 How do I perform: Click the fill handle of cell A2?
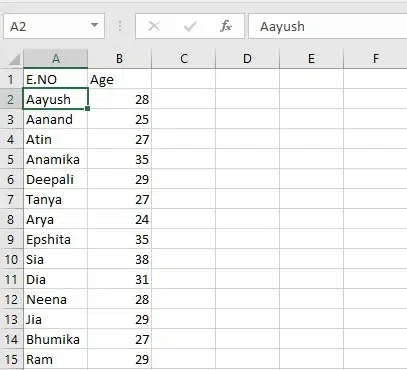pyautogui.click(x=88, y=108)
